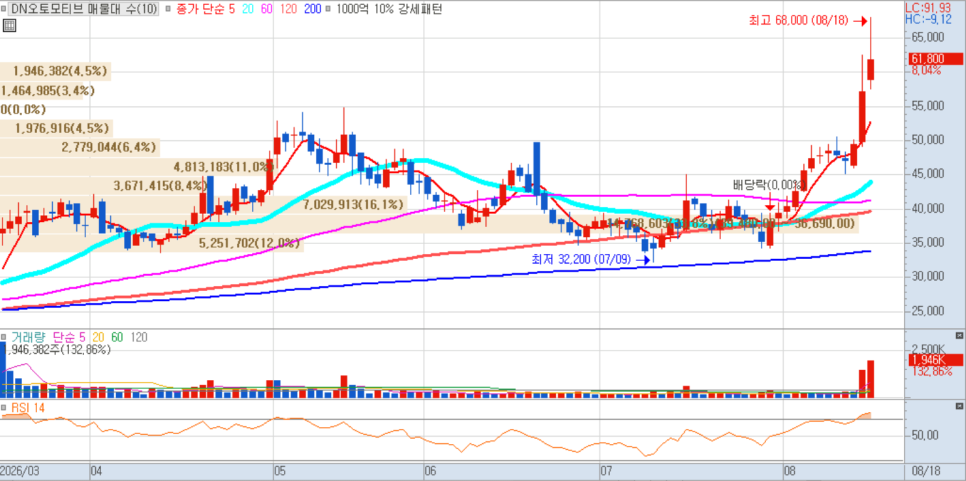The image size is (966, 481).
Task: Select the DN오토모티브 매물대 수(10) indicator label
Action: (84, 9)
